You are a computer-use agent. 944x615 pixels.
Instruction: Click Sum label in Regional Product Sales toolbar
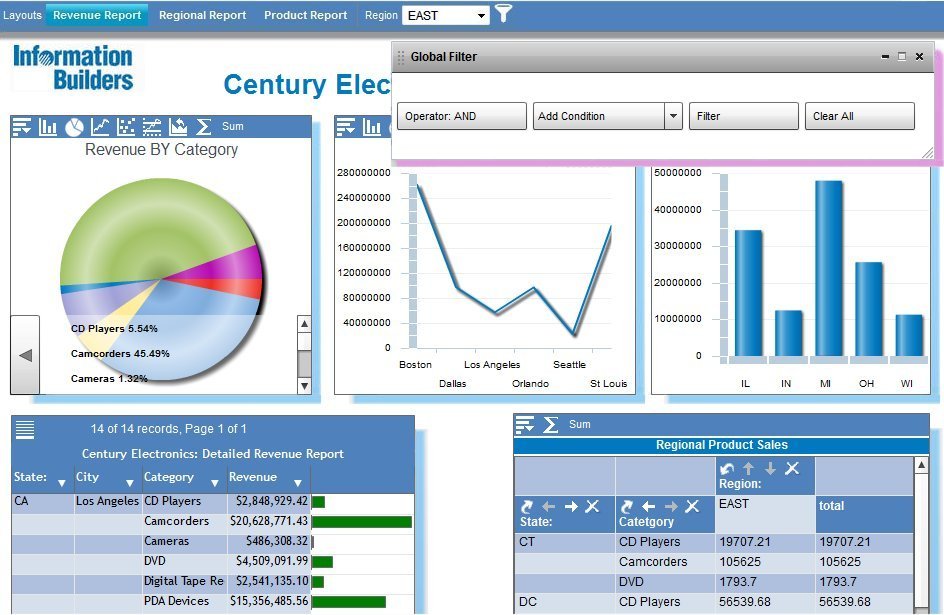(580, 424)
